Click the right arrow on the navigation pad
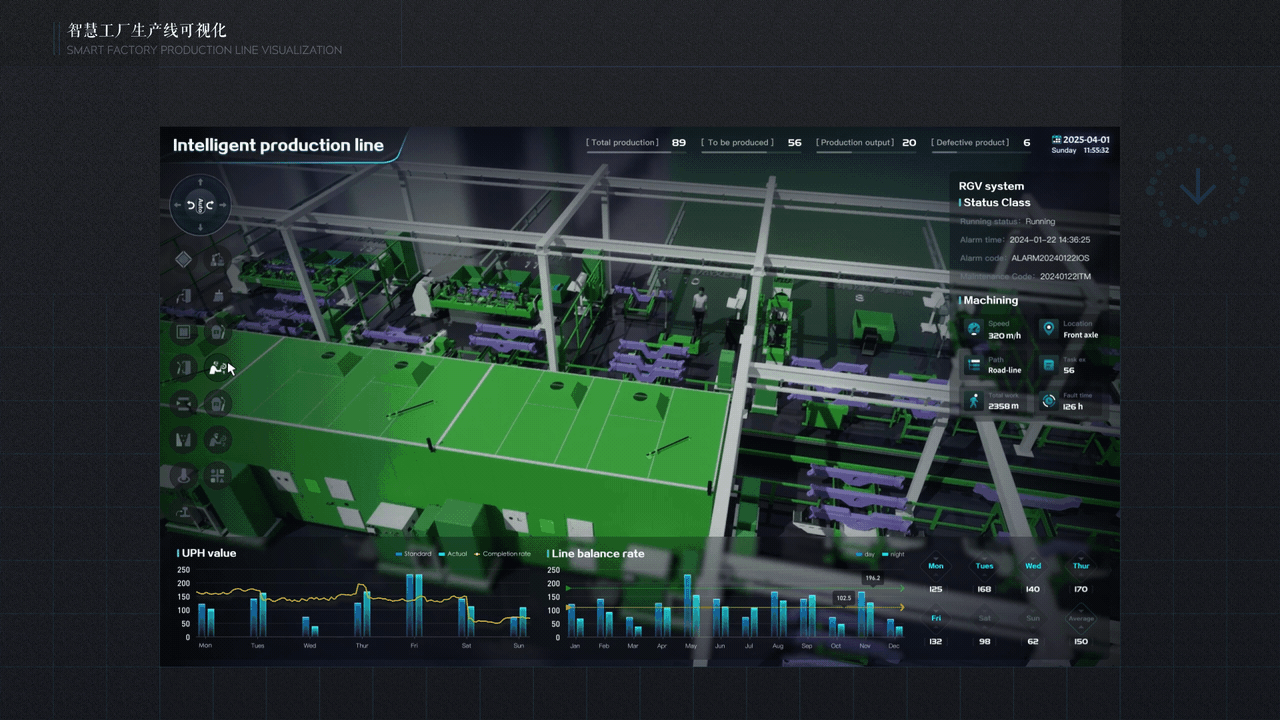Screen dimensions: 1280x720 click(x=223, y=205)
